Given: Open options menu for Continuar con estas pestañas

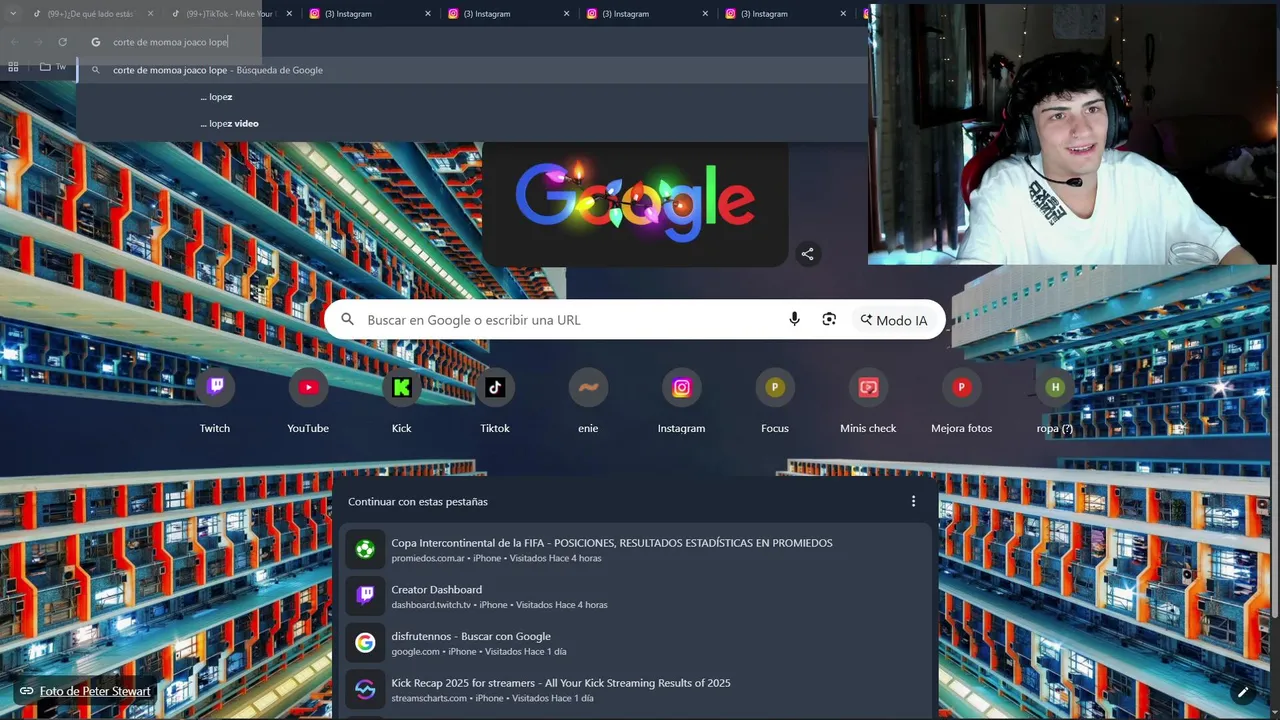Looking at the screenshot, I should coord(913,501).
